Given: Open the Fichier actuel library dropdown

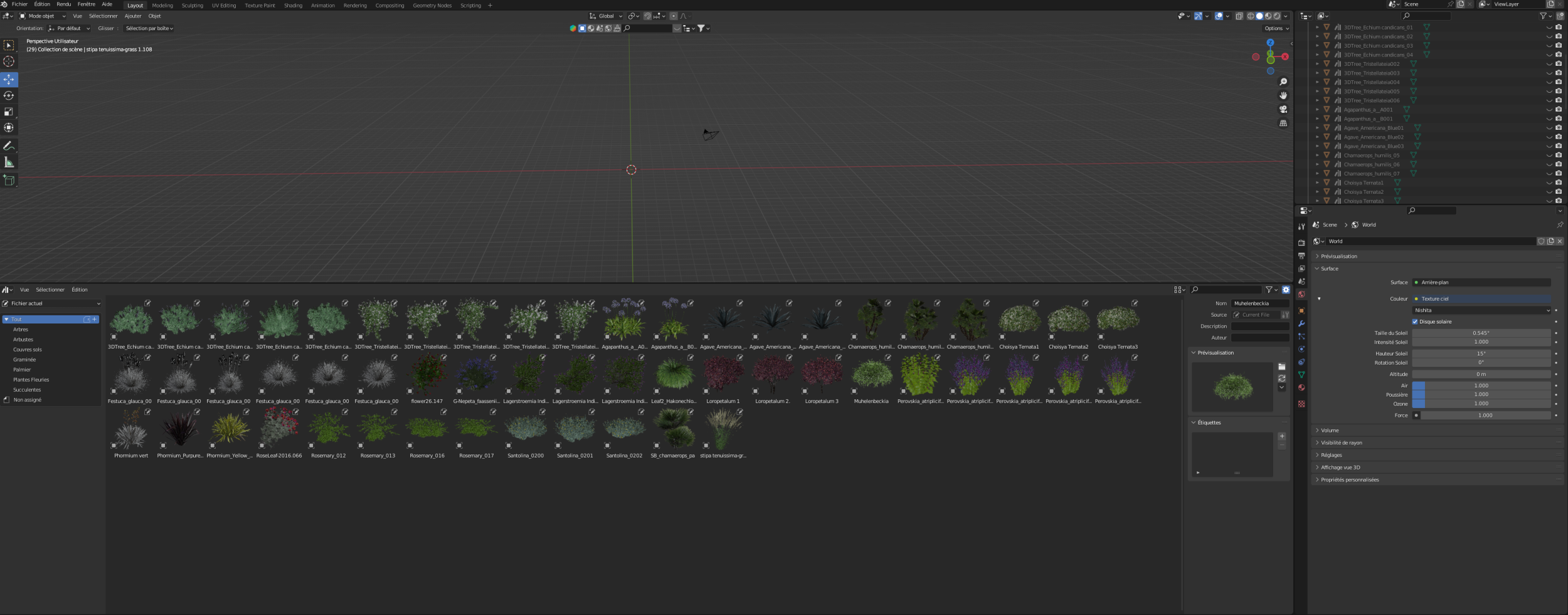Looking at the screenshot, I should [51, 303].
